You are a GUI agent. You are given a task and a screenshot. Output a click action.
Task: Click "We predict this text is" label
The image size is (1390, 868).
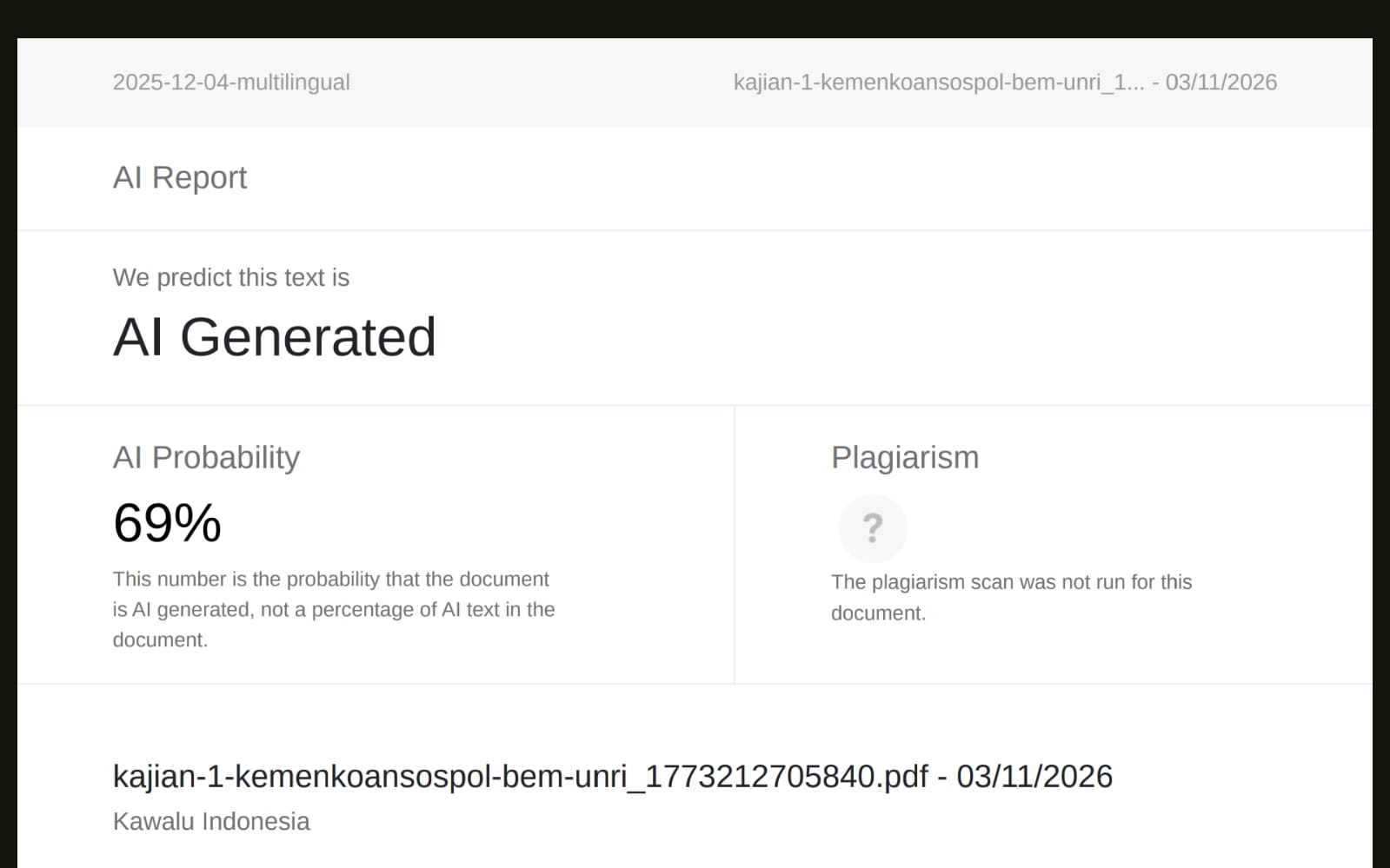click(231, 277)
